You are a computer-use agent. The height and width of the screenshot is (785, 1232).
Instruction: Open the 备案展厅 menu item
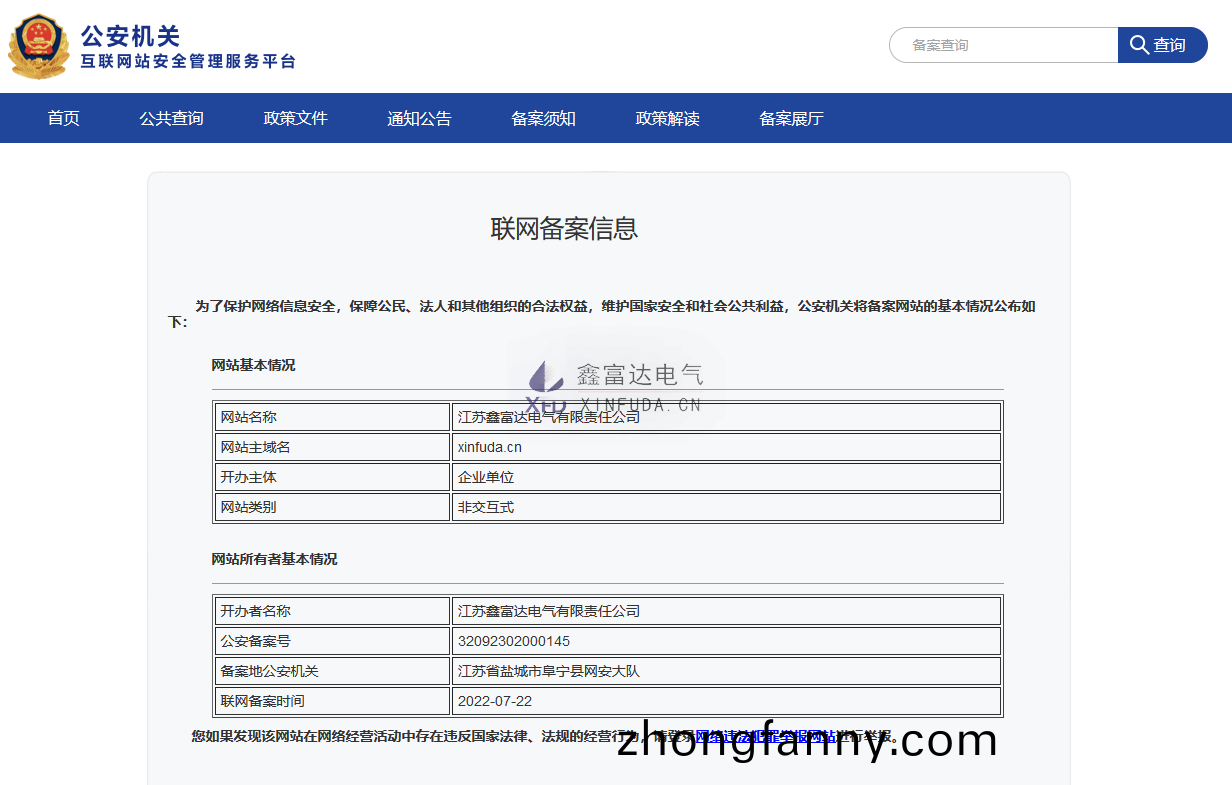point(791,118)
